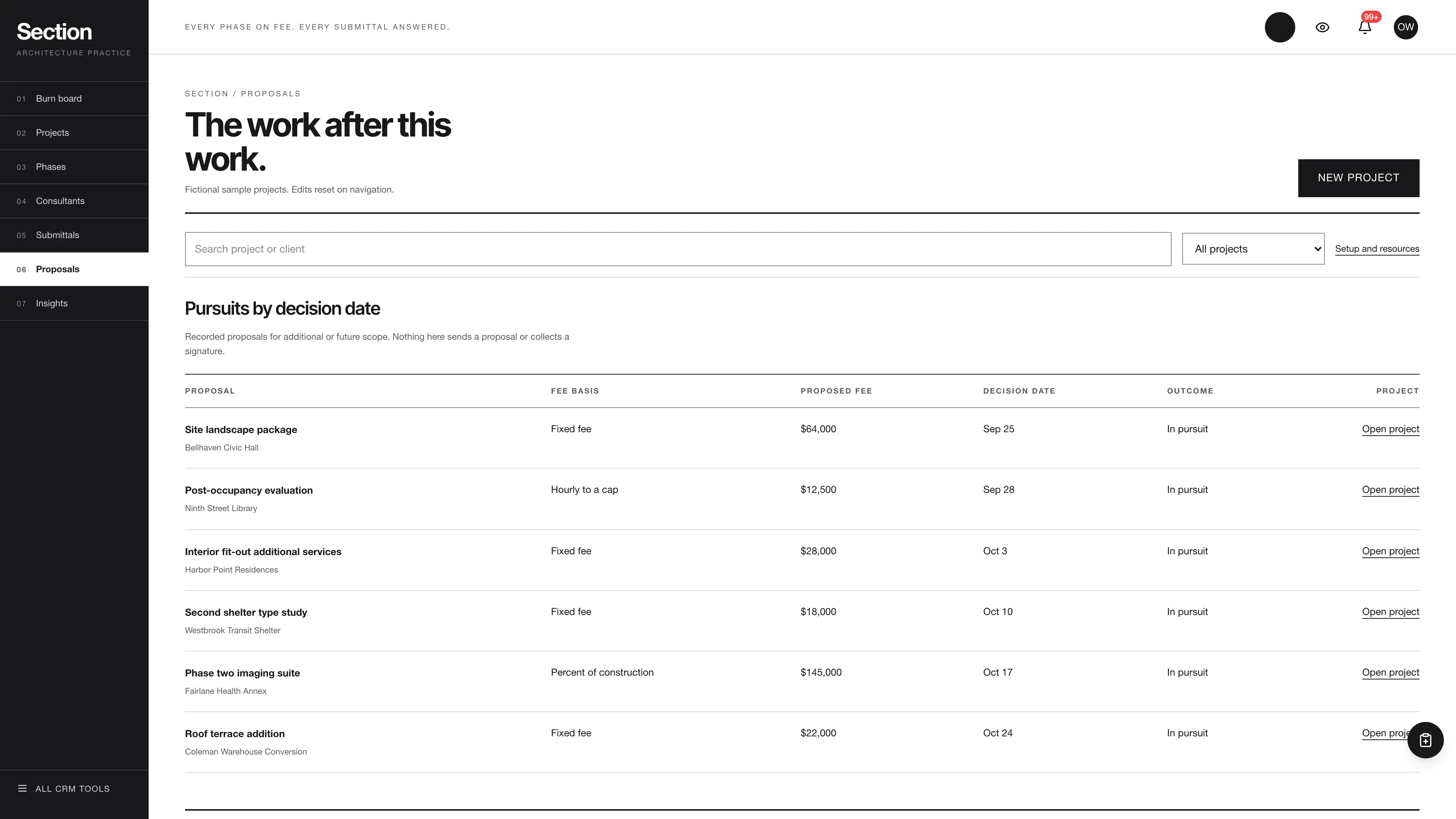The width and height of the screenshot is (1456, 819).
Task: Click the All CRM Tools hamburger icon
Action: pos(23,789)
